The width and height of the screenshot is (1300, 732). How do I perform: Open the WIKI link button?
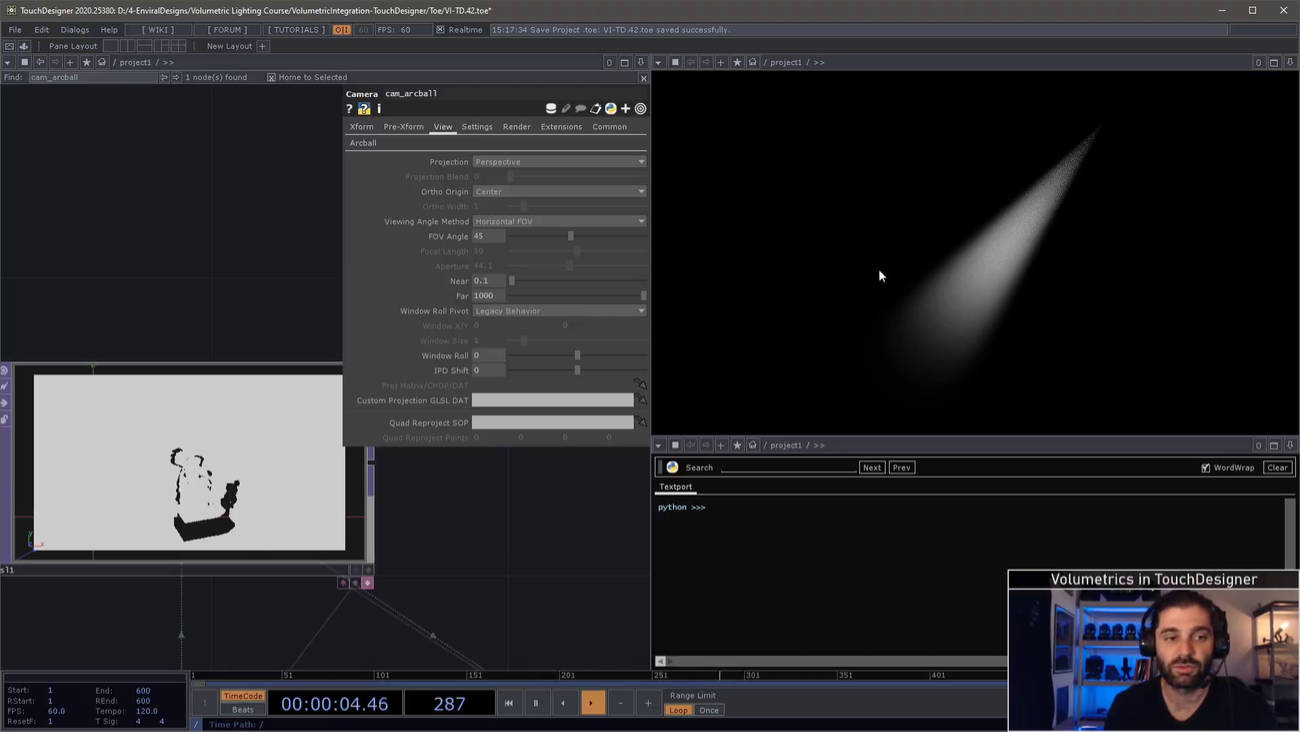(158, 30)
